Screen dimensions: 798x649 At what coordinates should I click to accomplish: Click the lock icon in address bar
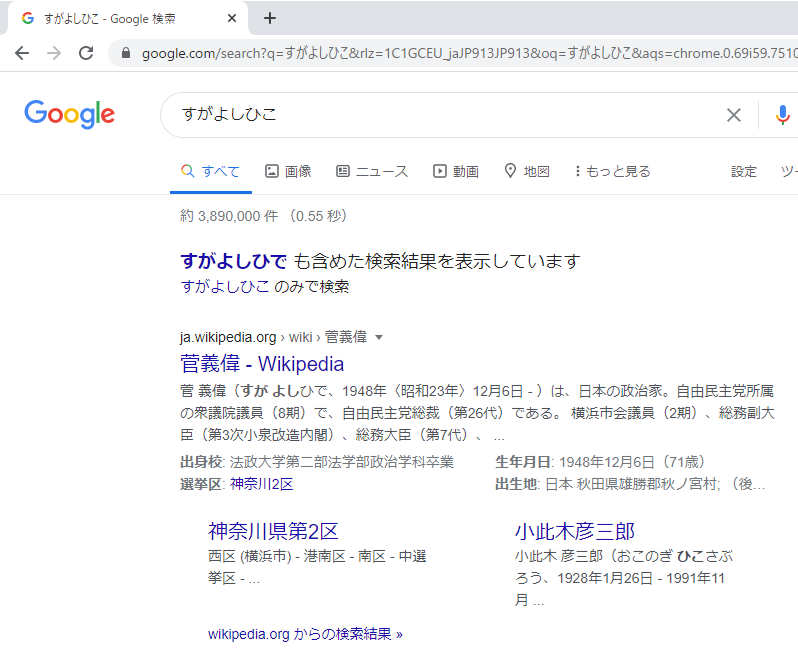[x=126, y=53]
